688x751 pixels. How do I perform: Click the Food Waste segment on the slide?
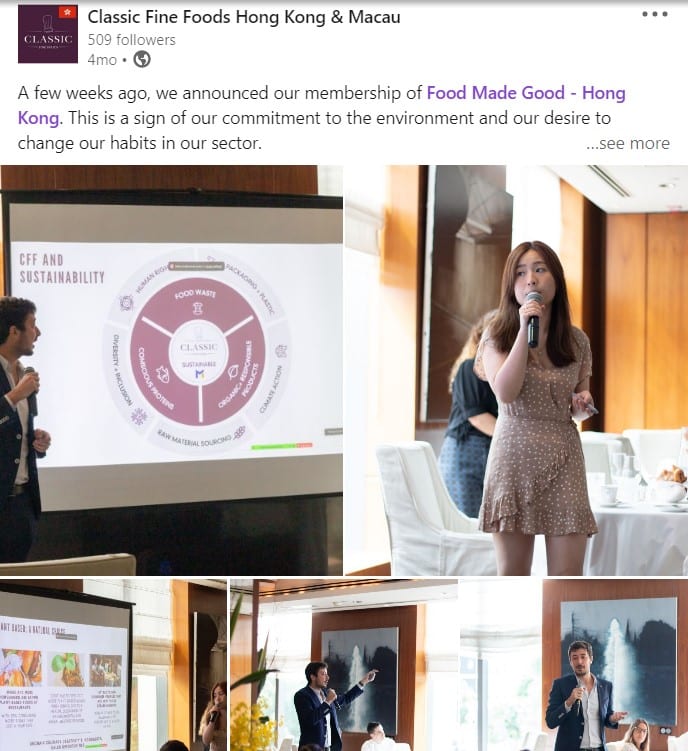[x=196, y=302]
